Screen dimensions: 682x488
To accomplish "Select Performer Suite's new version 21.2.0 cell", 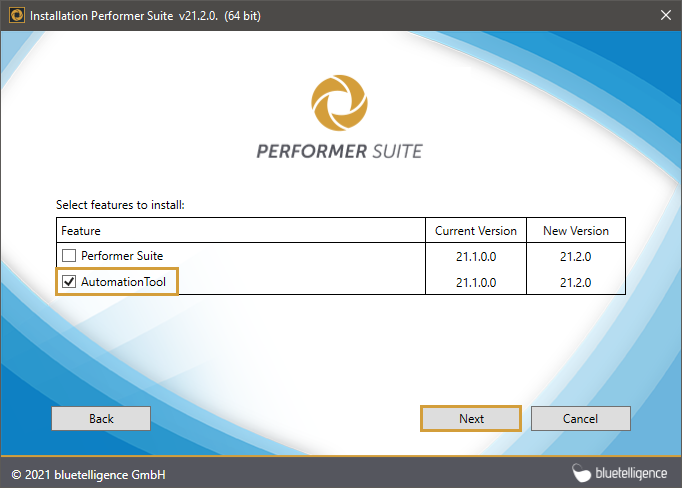I will coord(576,256).
